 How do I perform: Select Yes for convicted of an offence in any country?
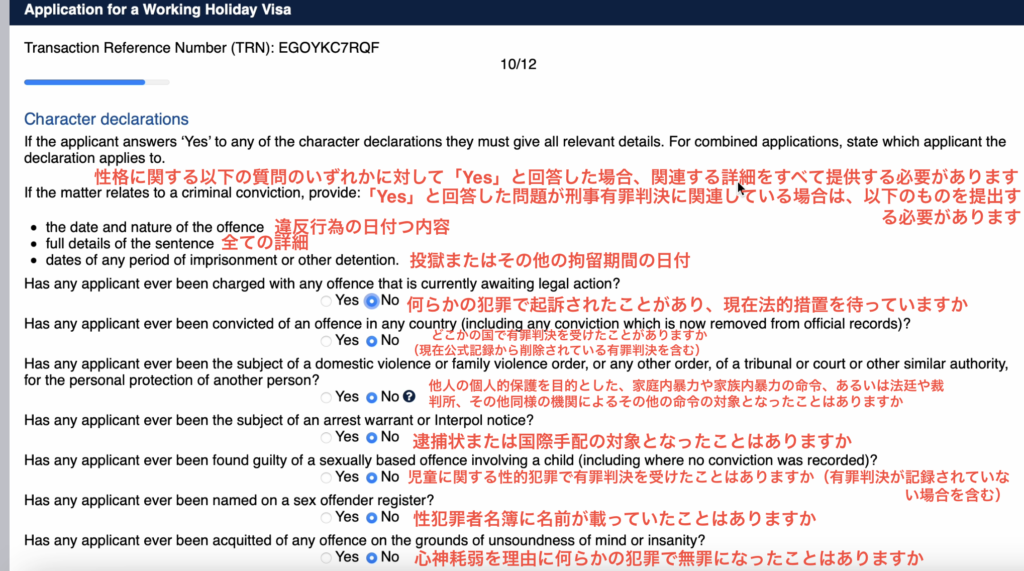(326, 341)
